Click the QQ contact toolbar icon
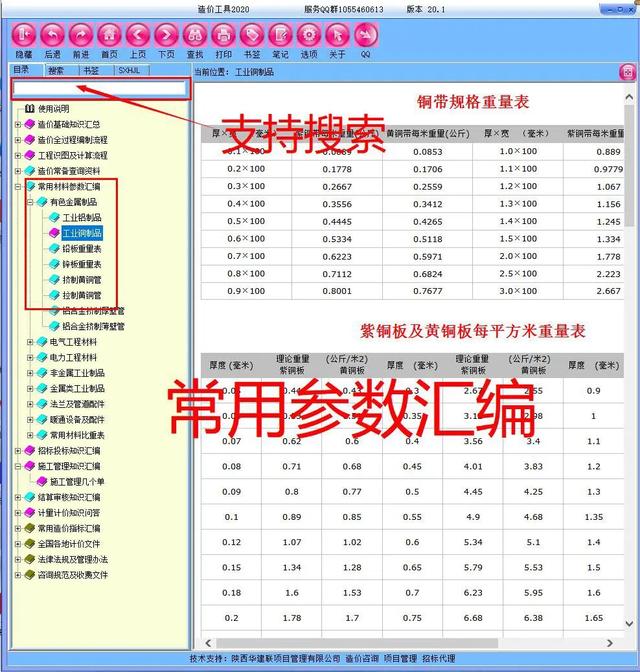640x672 pixels. 366,35
